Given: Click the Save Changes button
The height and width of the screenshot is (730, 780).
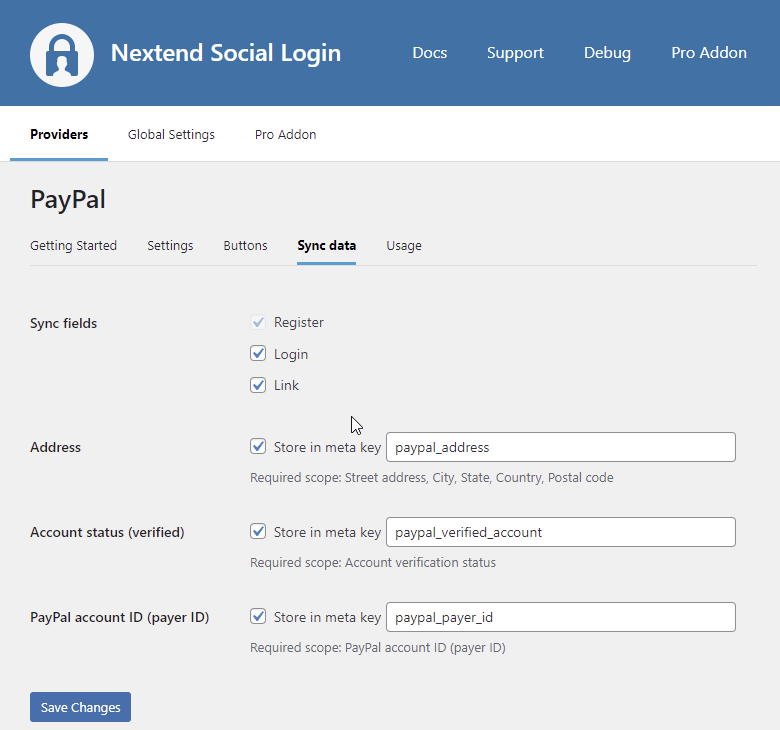Looking at the screenshot, I should pos(80,707).
